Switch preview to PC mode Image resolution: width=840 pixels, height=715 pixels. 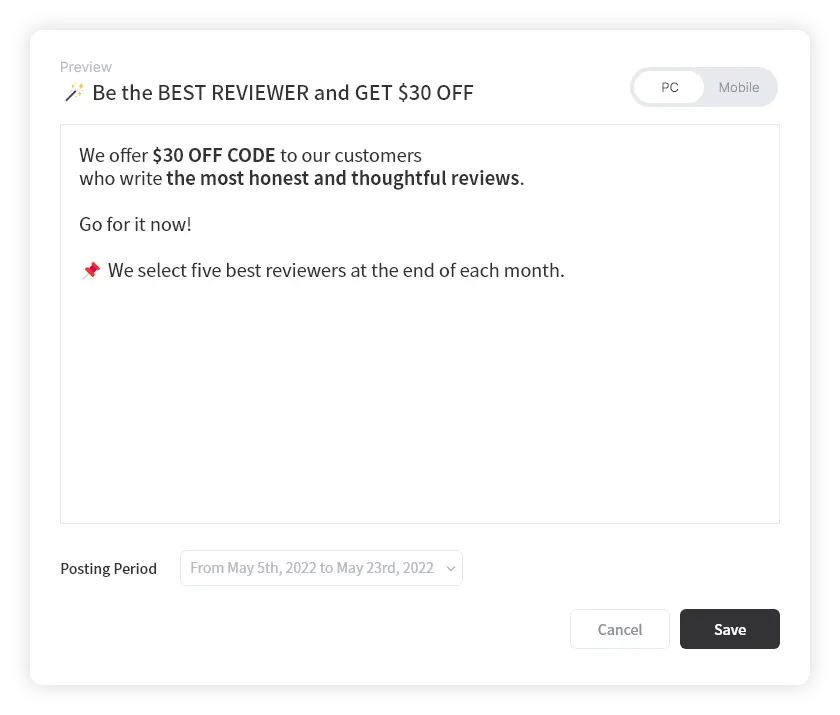pyautogui.click(x=669, y=87)
